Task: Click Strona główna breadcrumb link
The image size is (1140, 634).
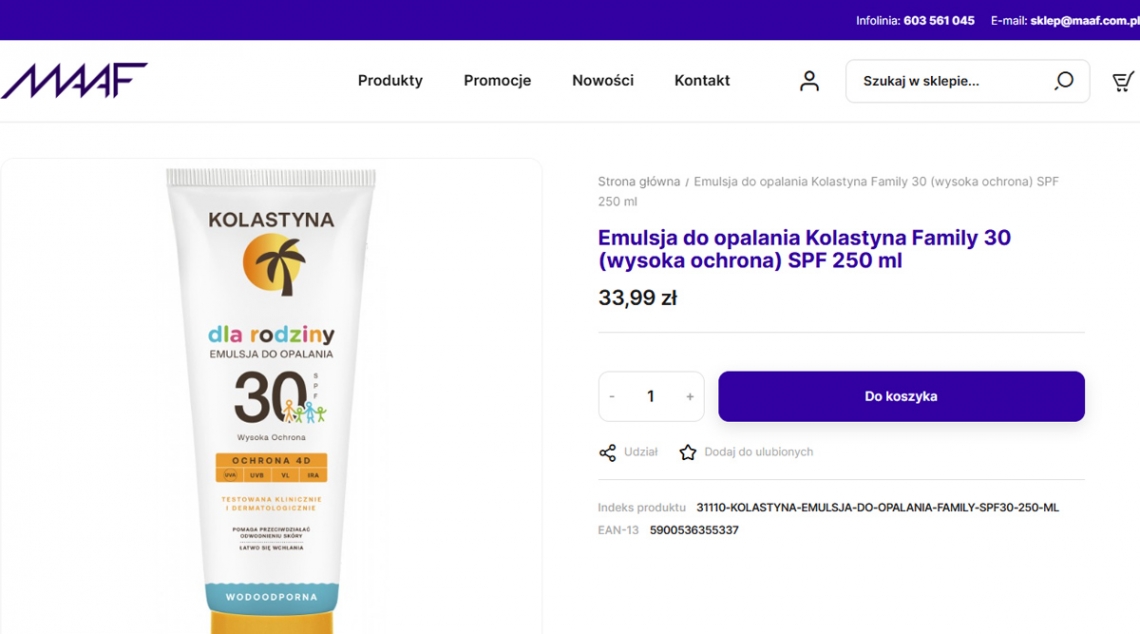Action: (638, 182)
